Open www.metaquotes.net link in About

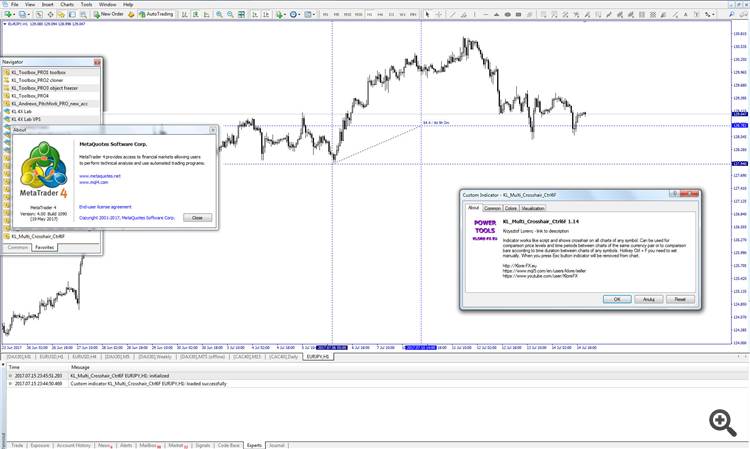100,176
